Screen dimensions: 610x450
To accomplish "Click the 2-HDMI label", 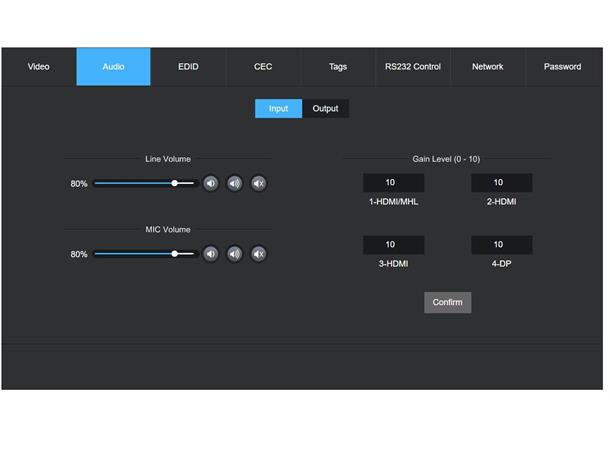I will coord(501,202).
